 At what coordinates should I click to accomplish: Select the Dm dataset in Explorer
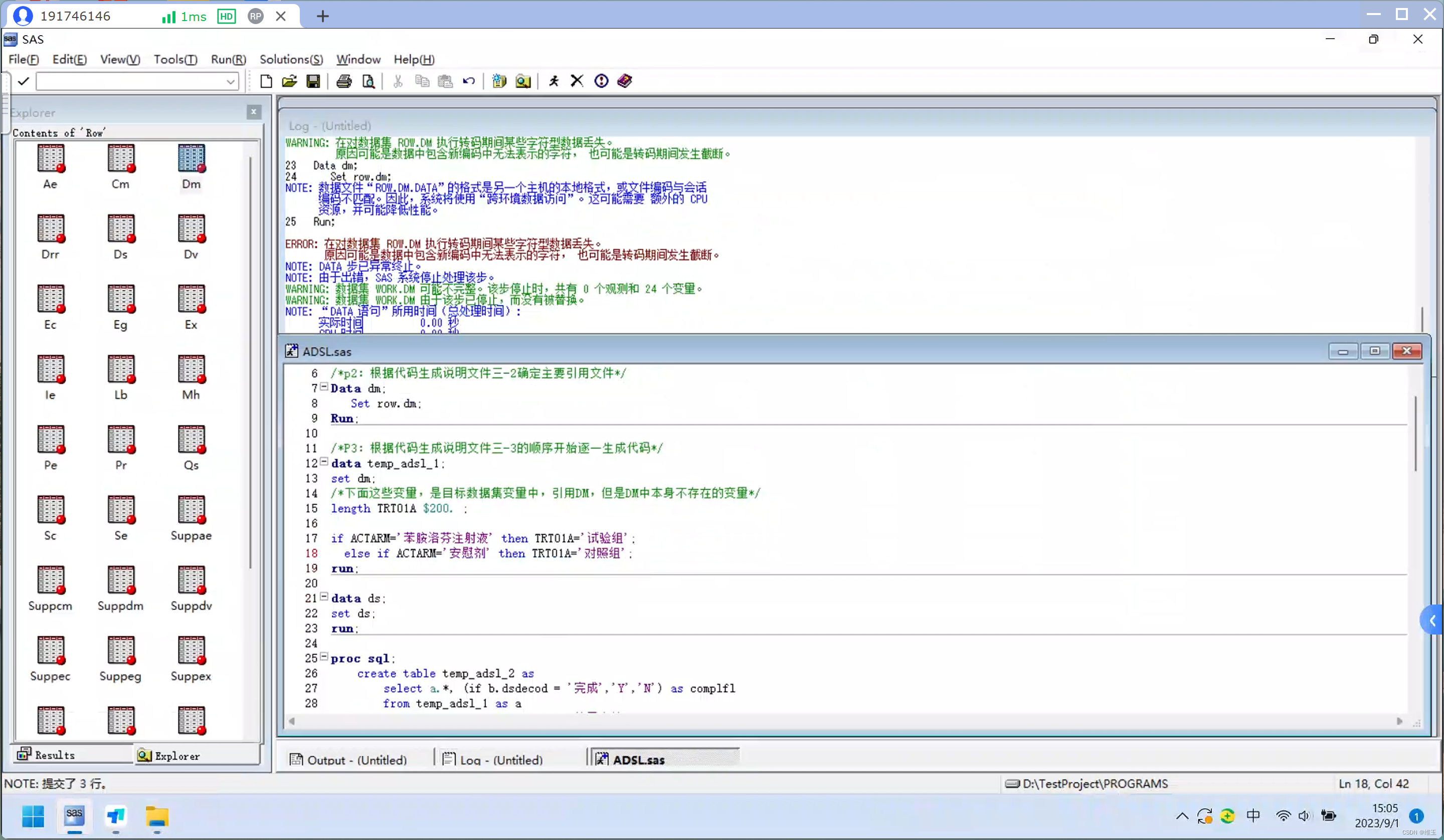pos(191,167)
